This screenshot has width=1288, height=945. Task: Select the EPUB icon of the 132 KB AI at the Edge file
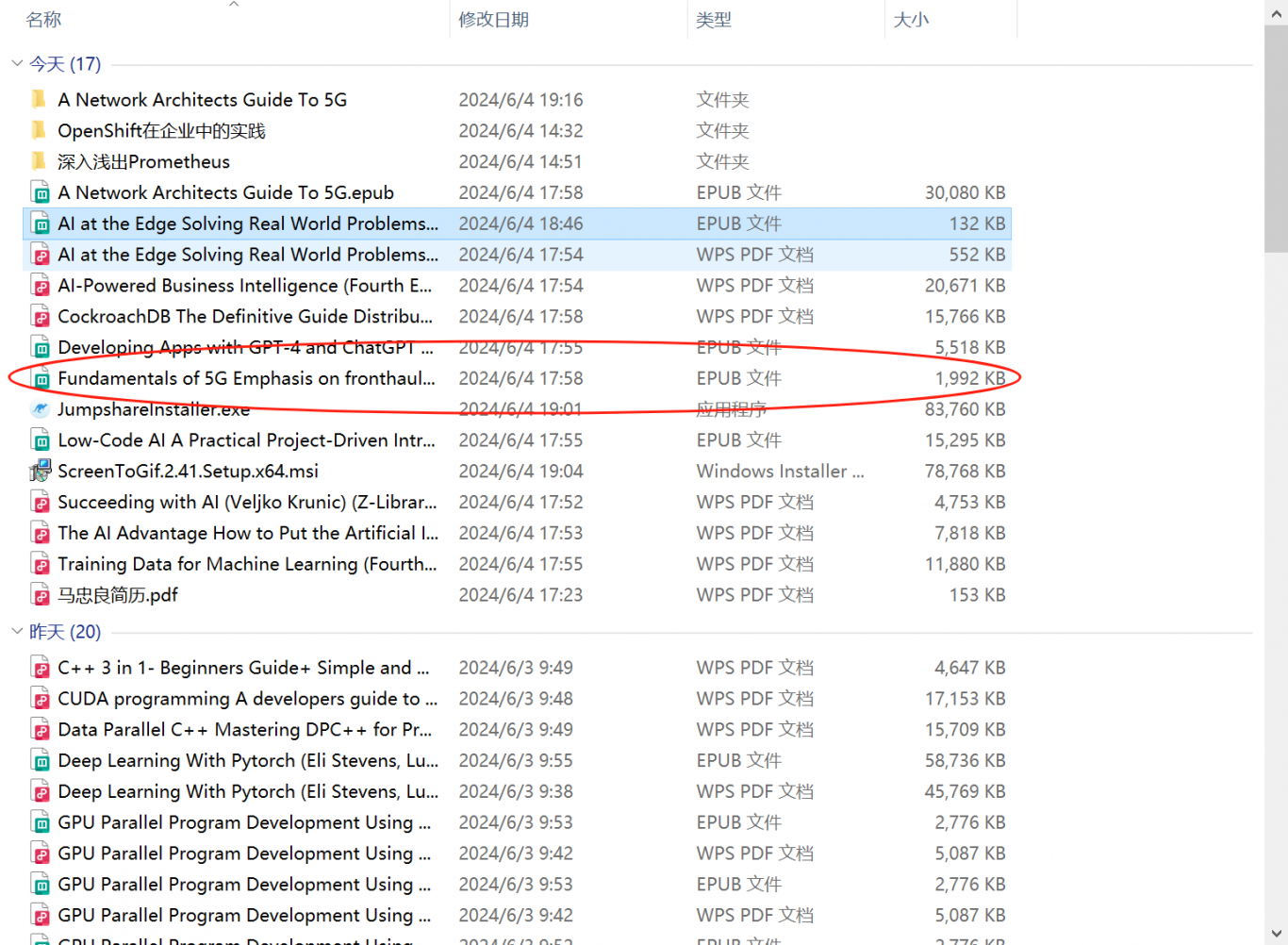pos(41,224)
